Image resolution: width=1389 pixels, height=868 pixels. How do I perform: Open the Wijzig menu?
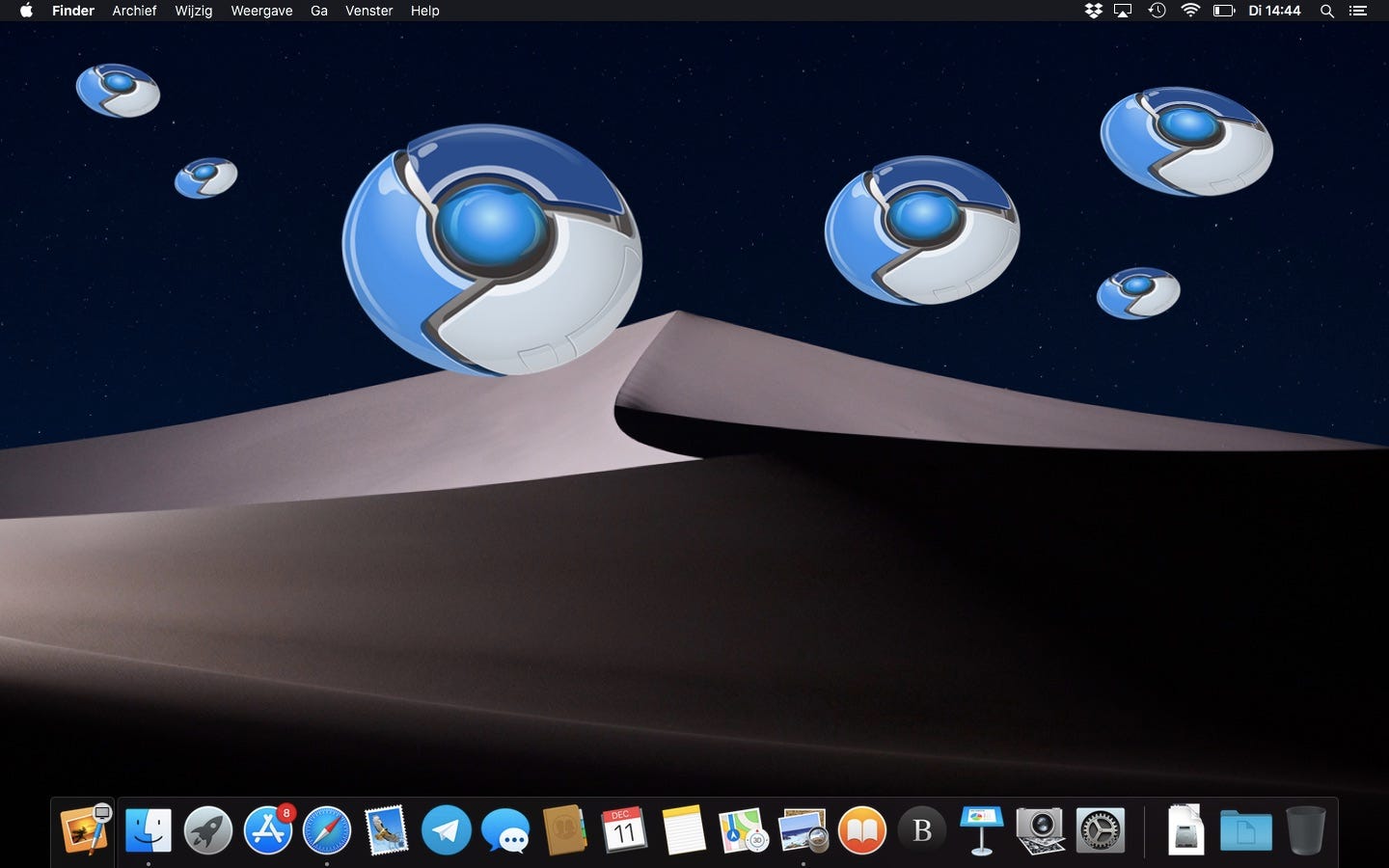[x=193, y=11]
